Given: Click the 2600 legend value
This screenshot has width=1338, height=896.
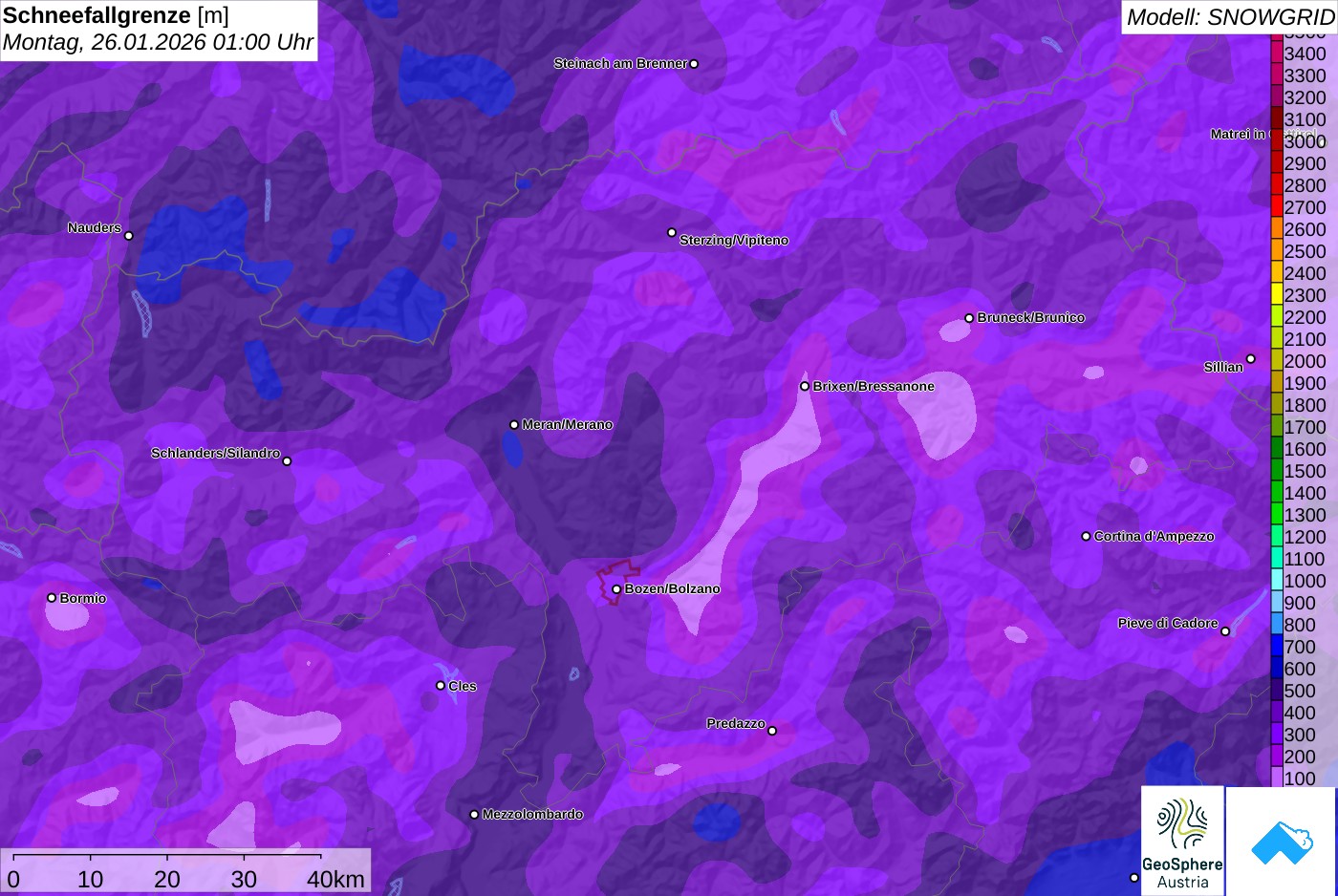Looking at the screenshot, I should (x=1306, y=229).
